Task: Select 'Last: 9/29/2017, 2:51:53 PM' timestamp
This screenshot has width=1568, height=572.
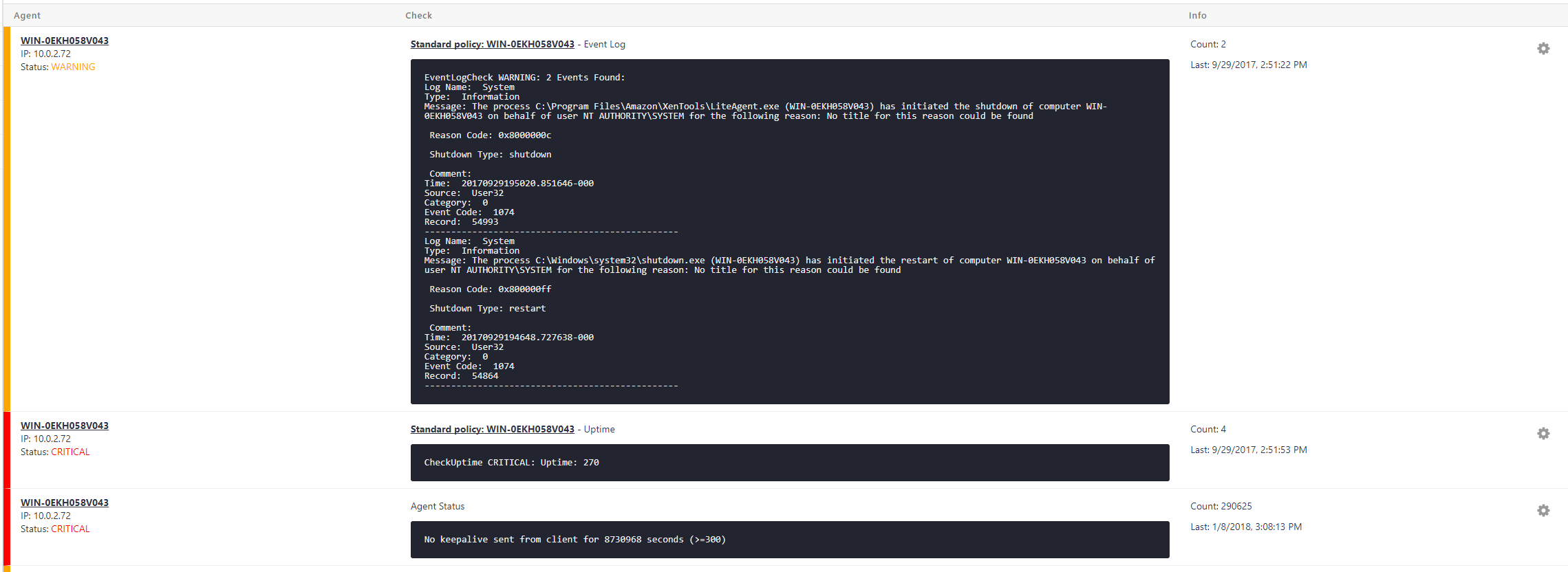Action: [1249, 450]
